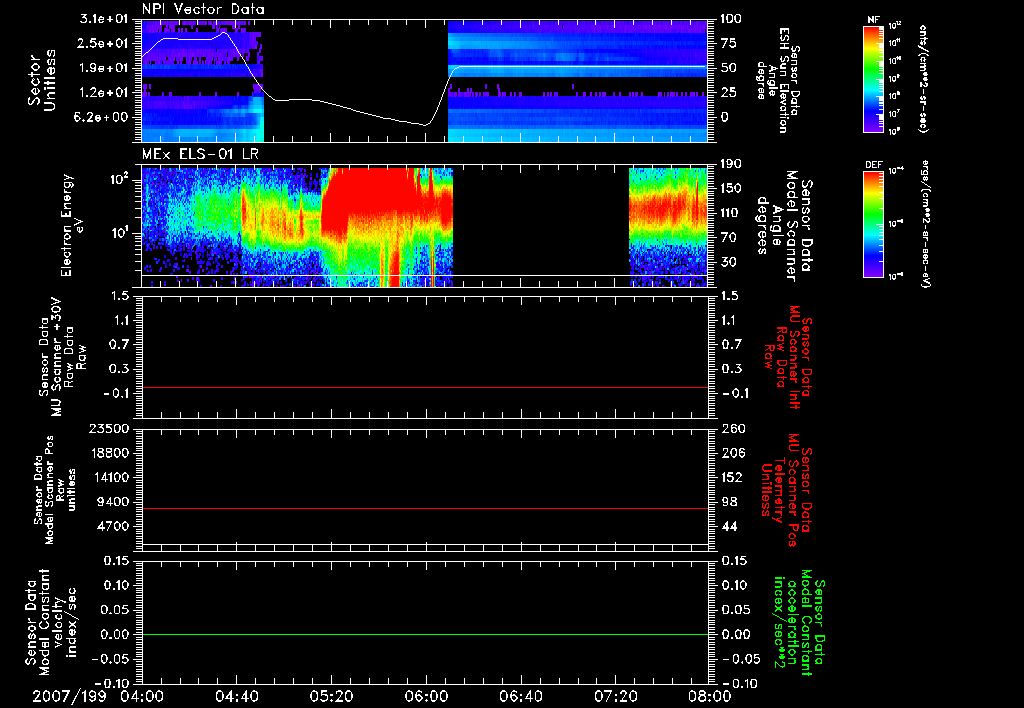Click the 08:00 time axis label
This screenshot has width=1024, height=708.
(x=710, y=696)
